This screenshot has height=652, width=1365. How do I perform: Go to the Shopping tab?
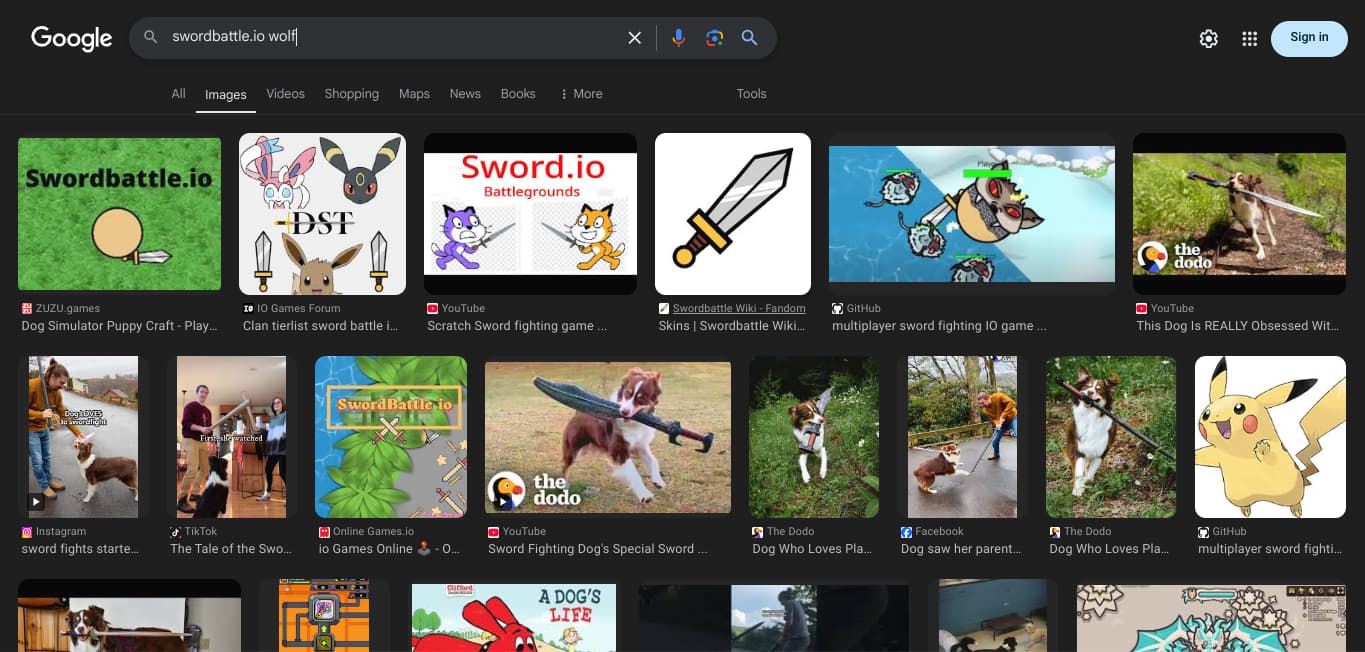point(351,94)
